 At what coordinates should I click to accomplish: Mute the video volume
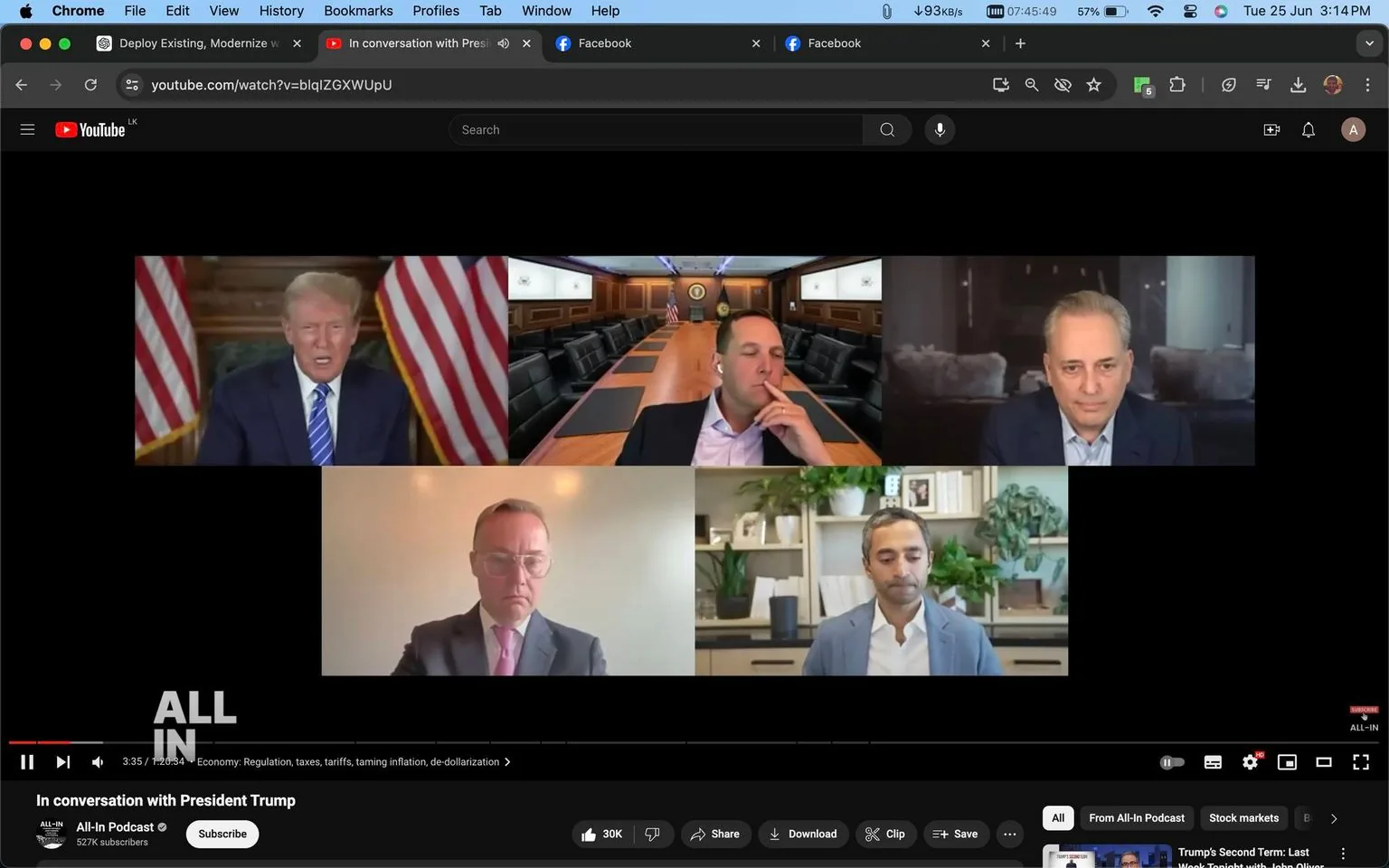point(97,761)
